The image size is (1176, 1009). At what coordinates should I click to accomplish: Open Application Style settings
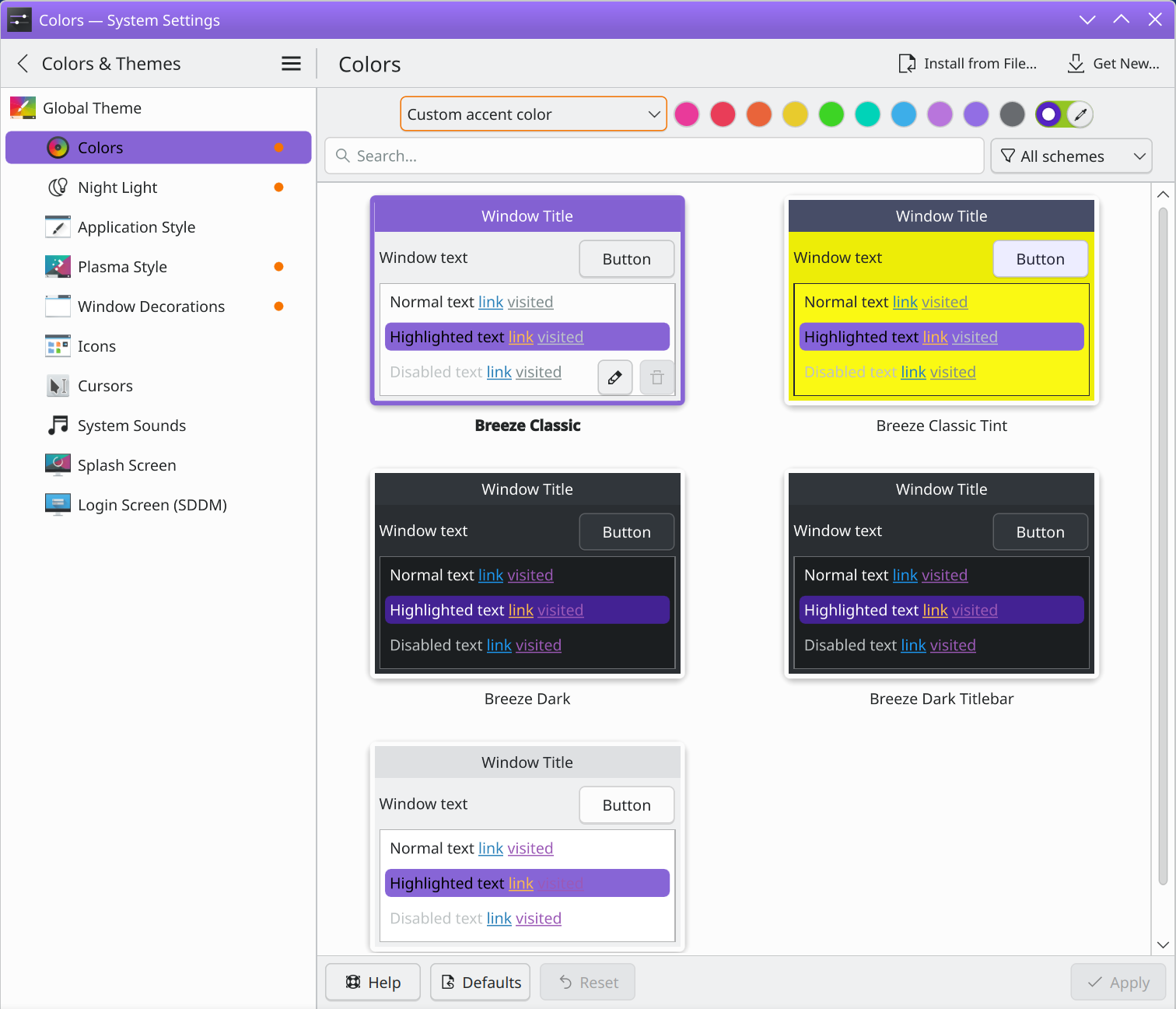coord(158,227)
